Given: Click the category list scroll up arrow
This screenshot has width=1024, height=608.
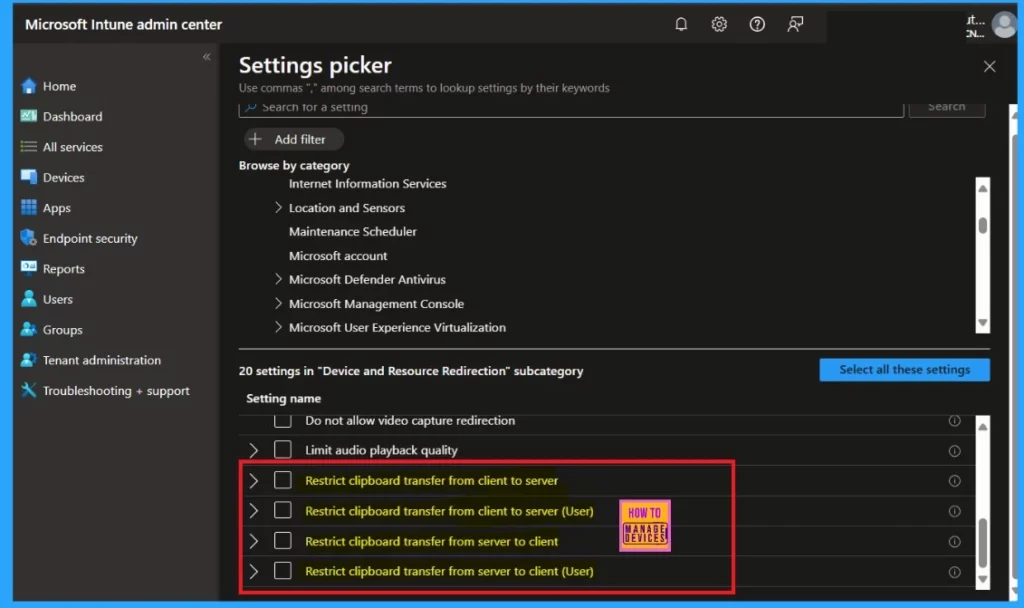Looking at the screenshot, I should (x=982, y=188).
